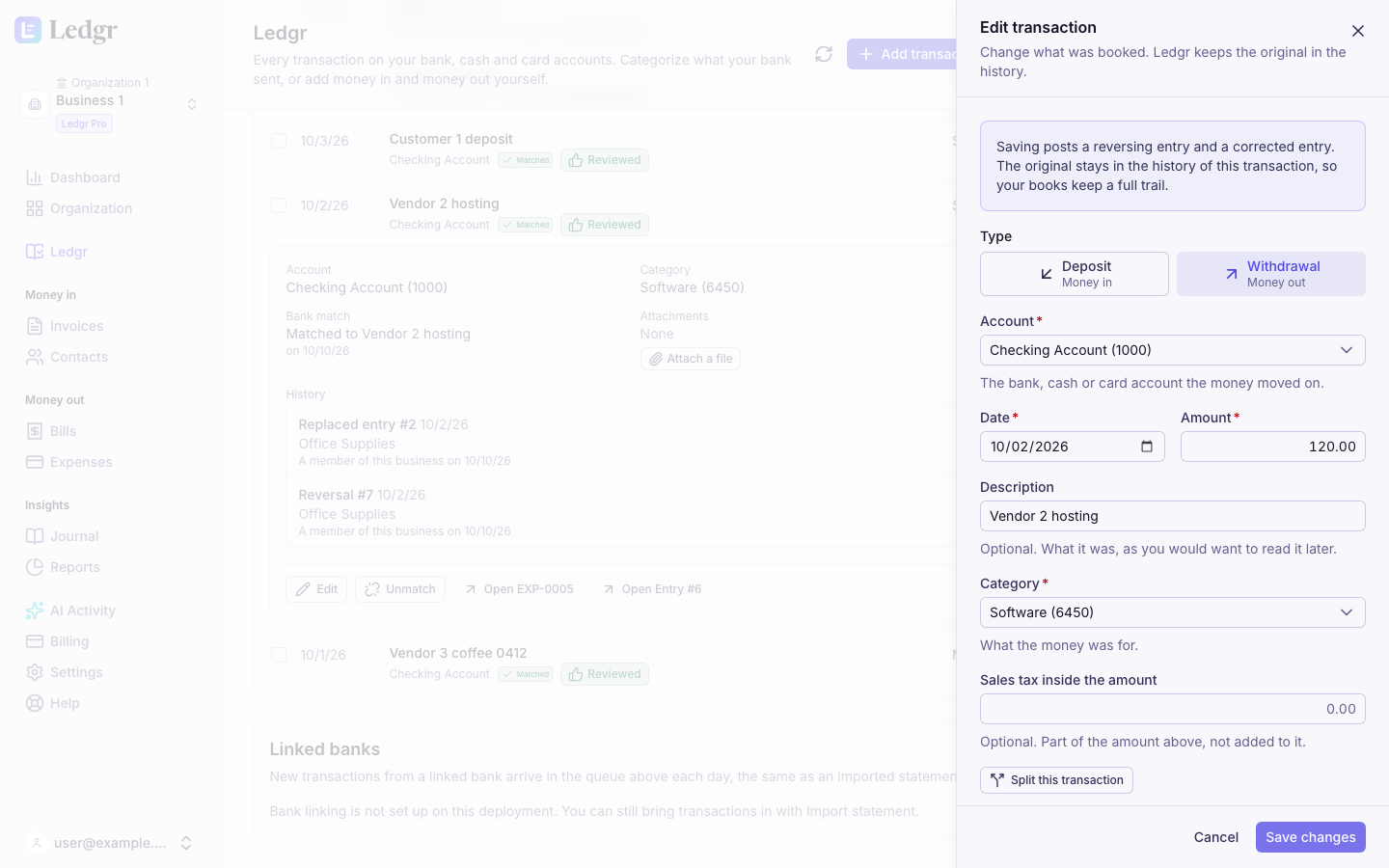
Task: Click the Edit button under History
Action: 316,589
